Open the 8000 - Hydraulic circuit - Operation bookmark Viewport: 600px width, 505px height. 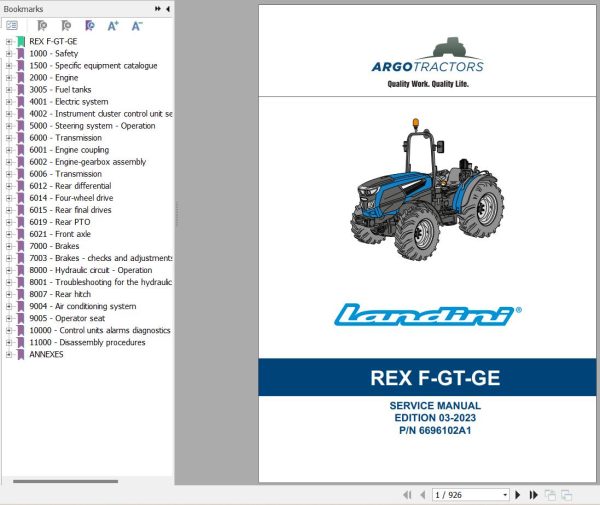(x=91, y=270)
